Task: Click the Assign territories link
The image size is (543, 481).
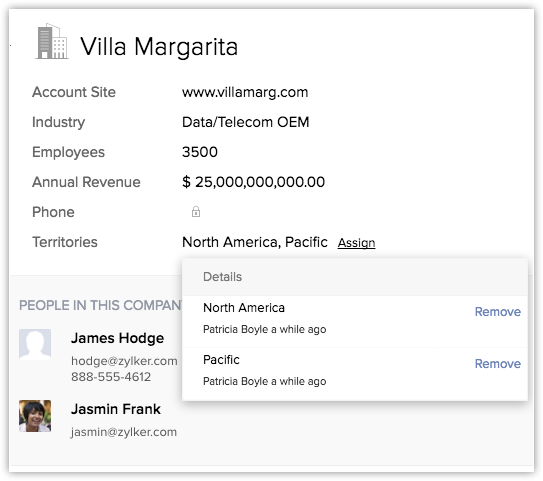Action: pyautogui.click(x=356, y=243)
